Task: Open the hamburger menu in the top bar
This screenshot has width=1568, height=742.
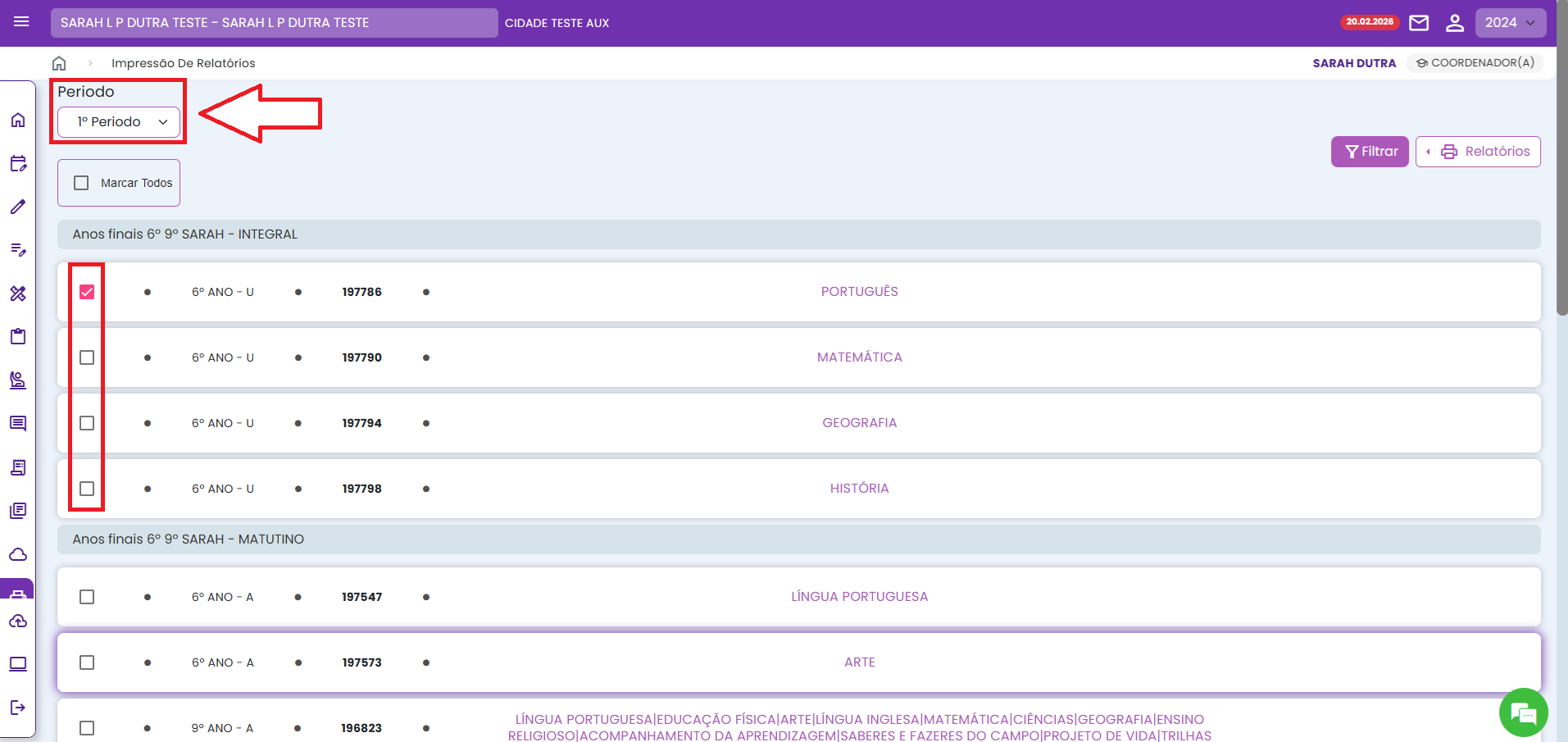Action: (21, 22)
